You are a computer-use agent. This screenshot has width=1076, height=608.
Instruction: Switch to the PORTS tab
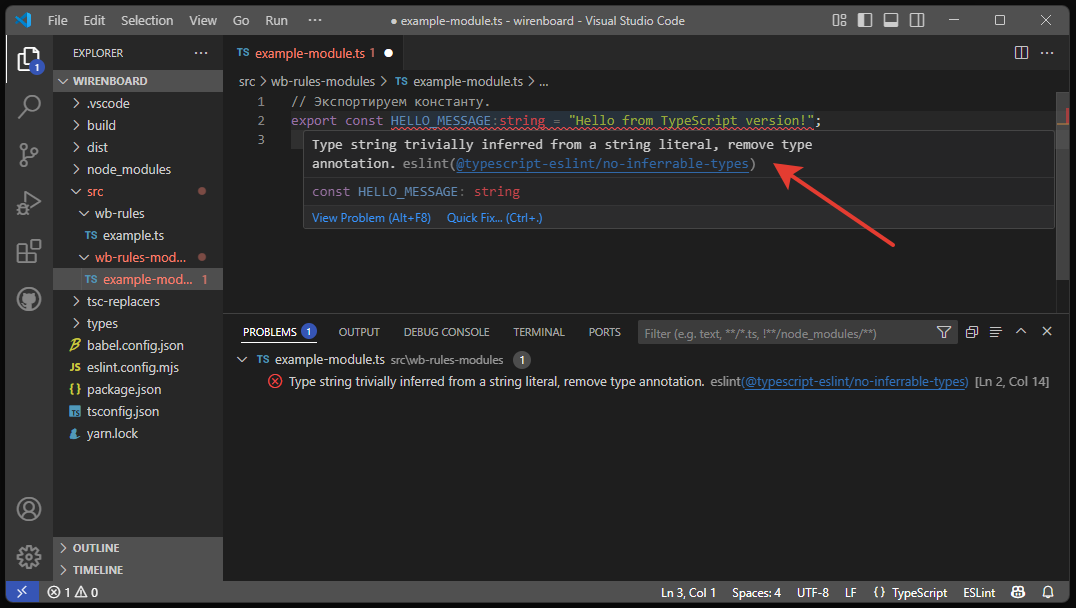tap(605, 332)
